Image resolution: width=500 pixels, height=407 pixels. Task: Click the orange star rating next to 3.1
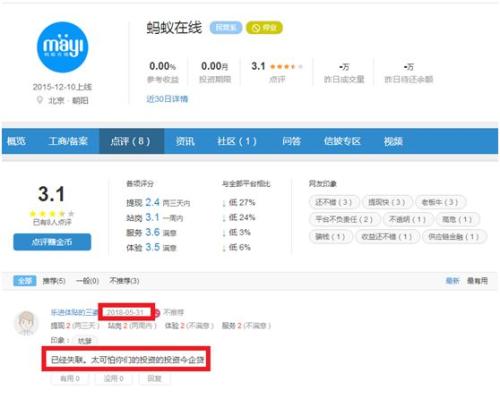(x=286, y=67)
